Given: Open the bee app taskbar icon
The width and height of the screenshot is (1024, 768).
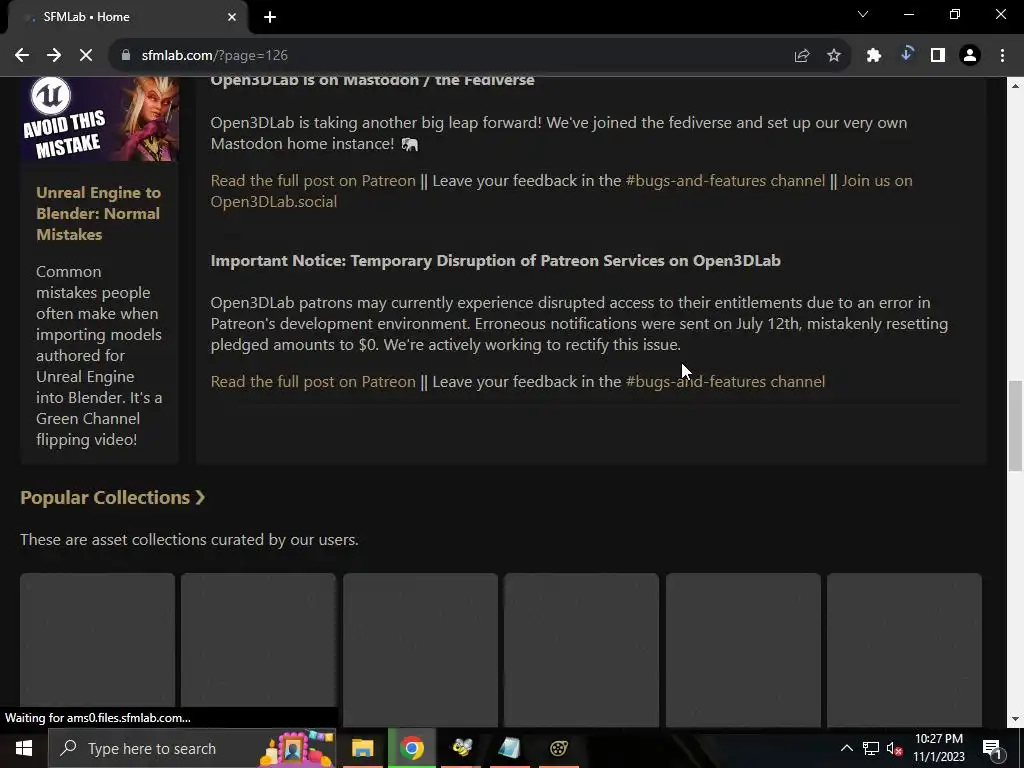Looking at the screenshot, I should [x=462, y=748].
